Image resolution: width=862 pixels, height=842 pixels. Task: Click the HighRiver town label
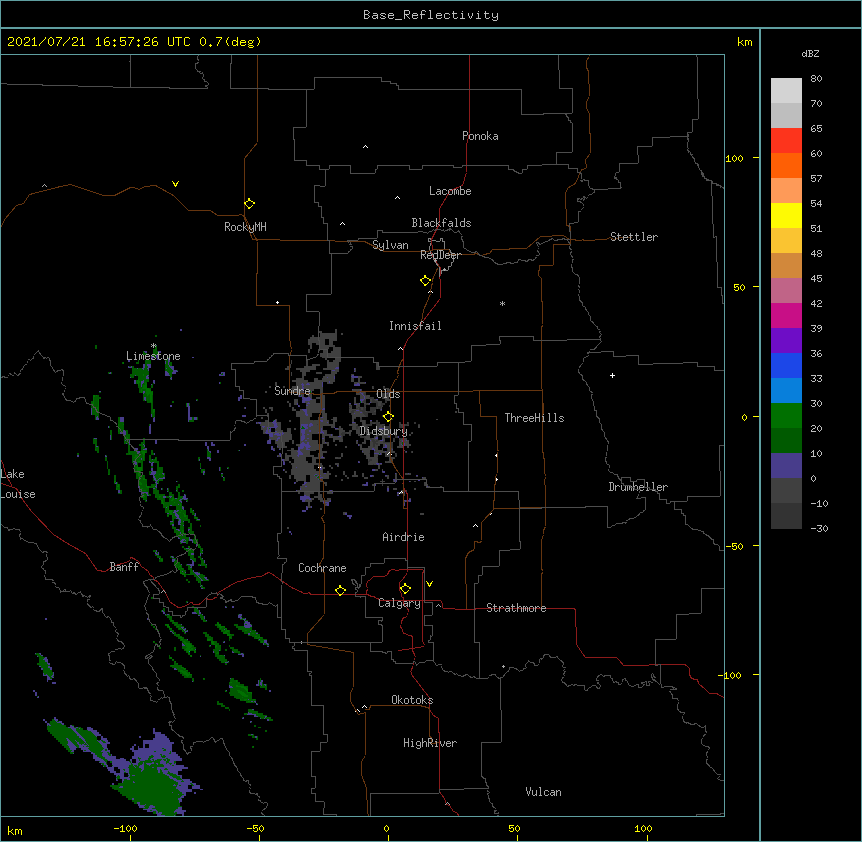(430, 743)
